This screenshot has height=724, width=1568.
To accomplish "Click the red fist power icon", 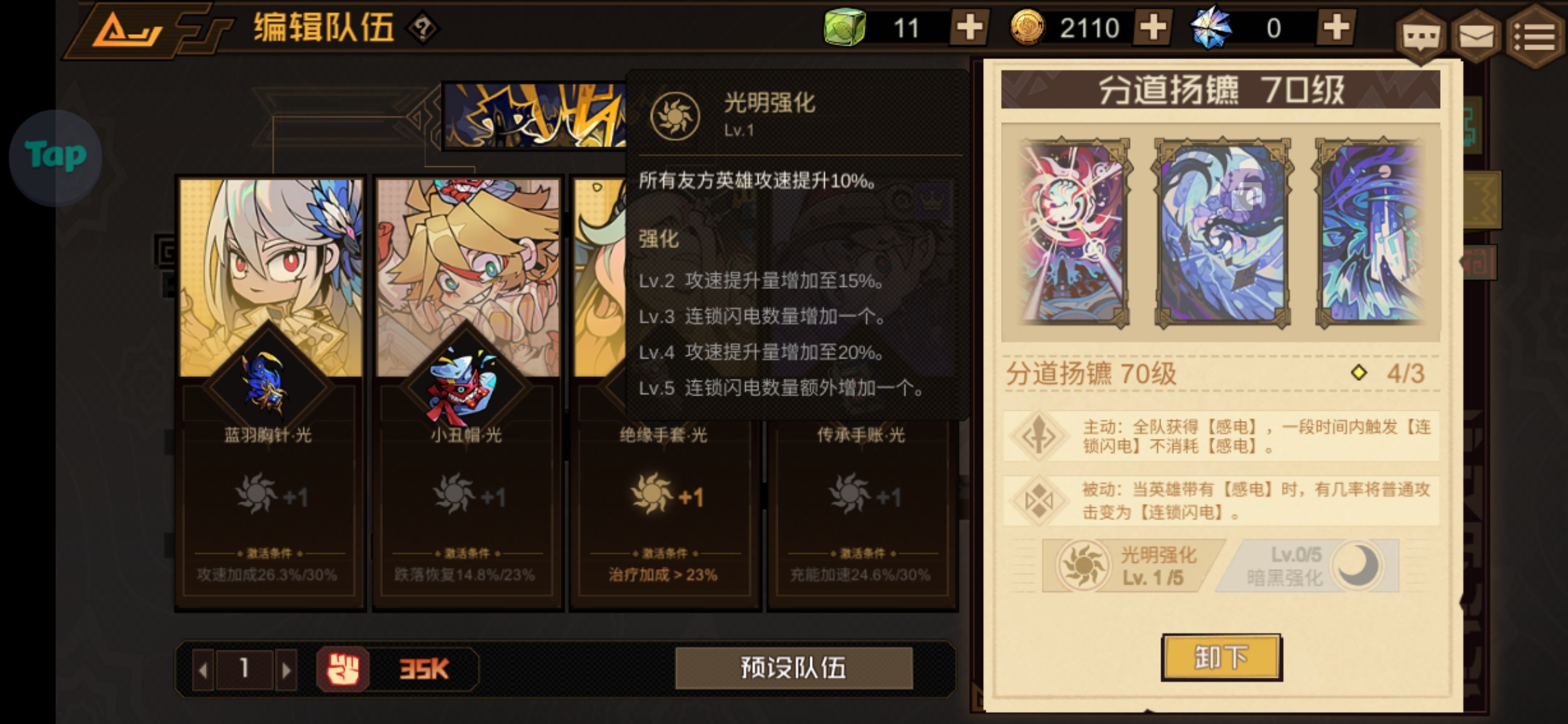I will [343, 669].
